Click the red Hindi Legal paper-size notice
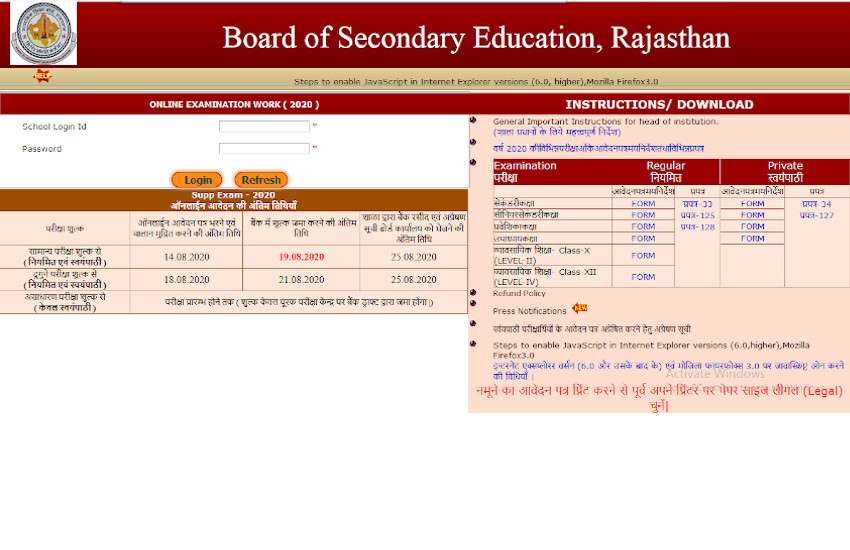850x550 pixels. click(x=659, y=398)
